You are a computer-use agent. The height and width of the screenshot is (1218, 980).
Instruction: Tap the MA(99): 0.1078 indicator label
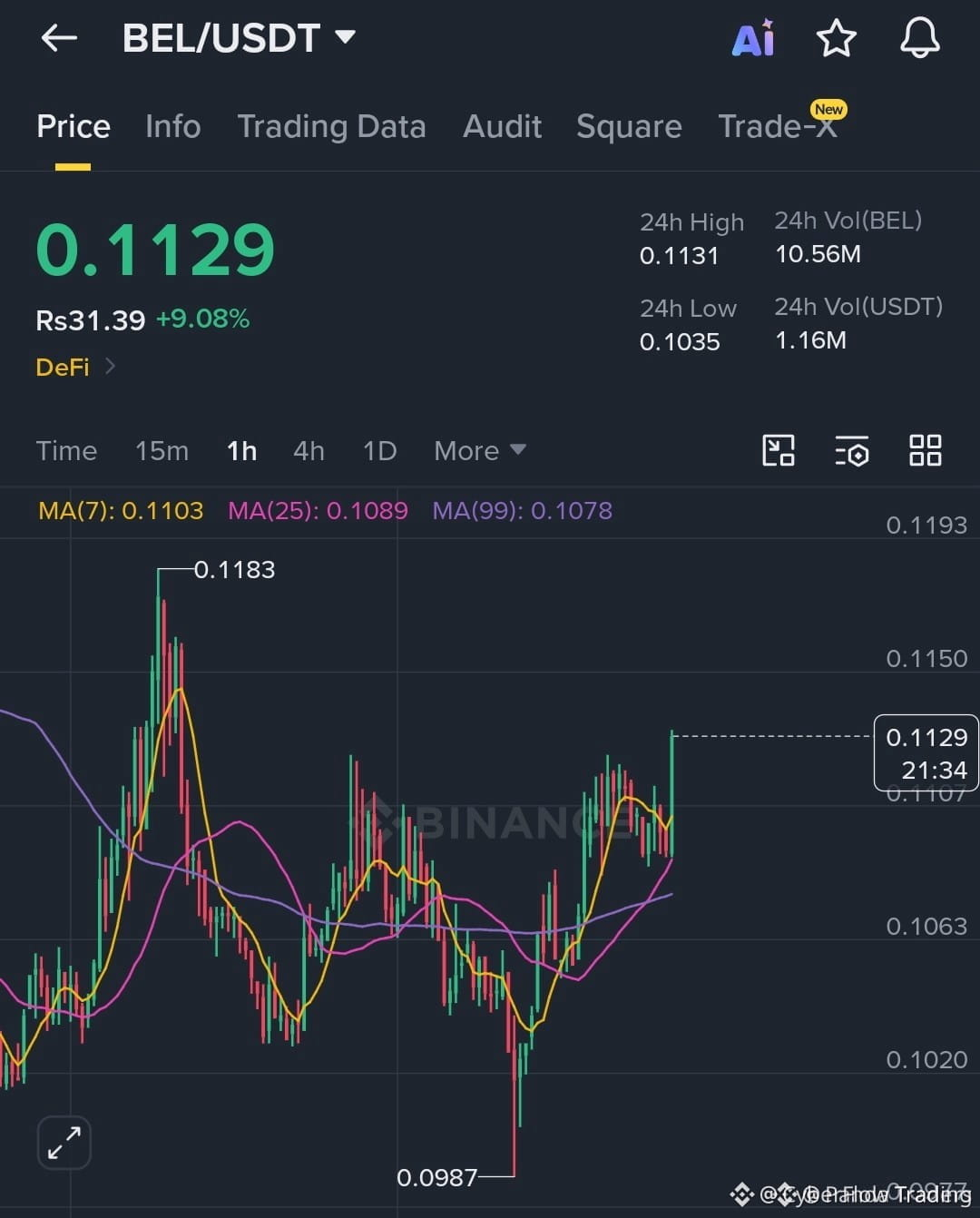[522, 510]
